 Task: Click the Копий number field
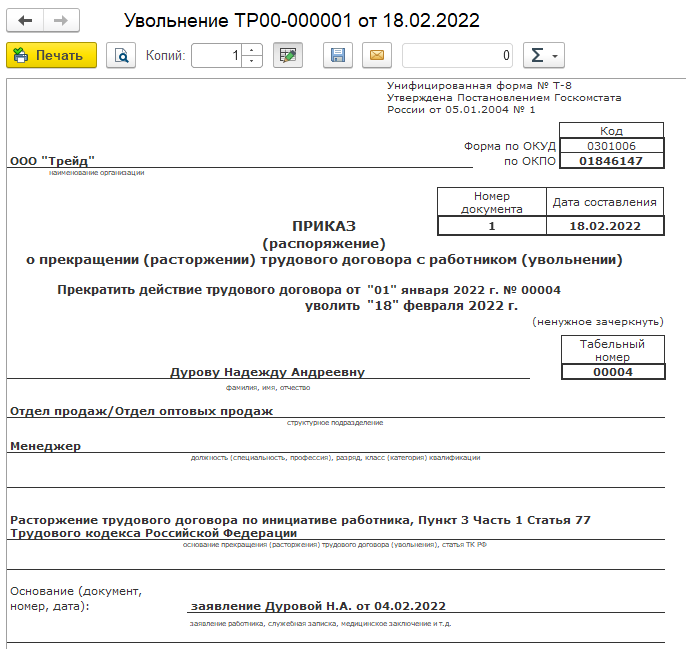click(x=217, y=55)
